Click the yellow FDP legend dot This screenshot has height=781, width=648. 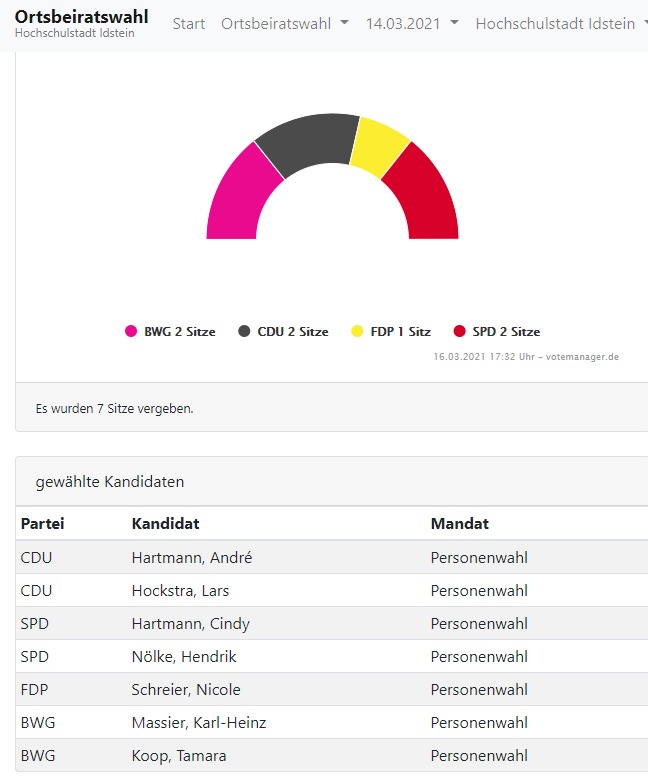[357, 331]
